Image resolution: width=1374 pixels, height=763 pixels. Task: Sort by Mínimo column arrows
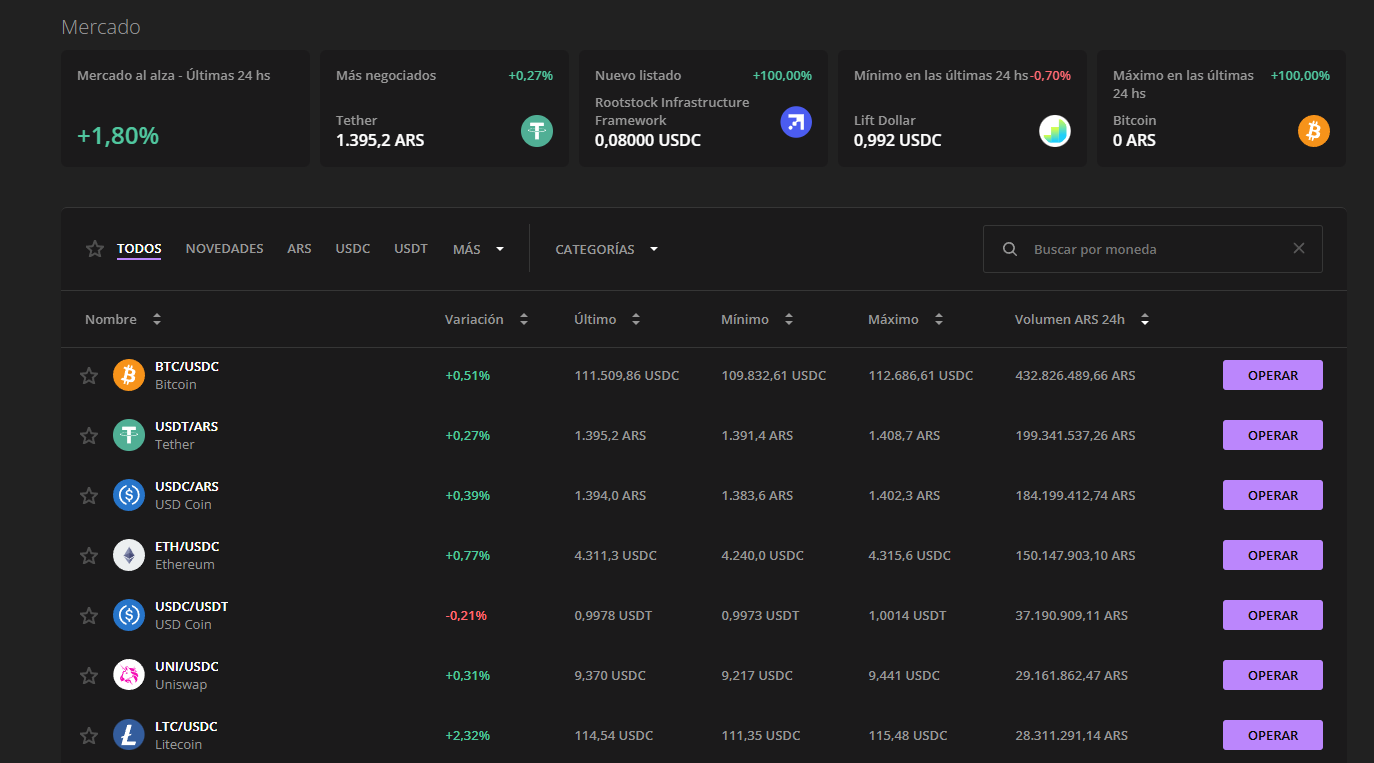tap(789, 319)
